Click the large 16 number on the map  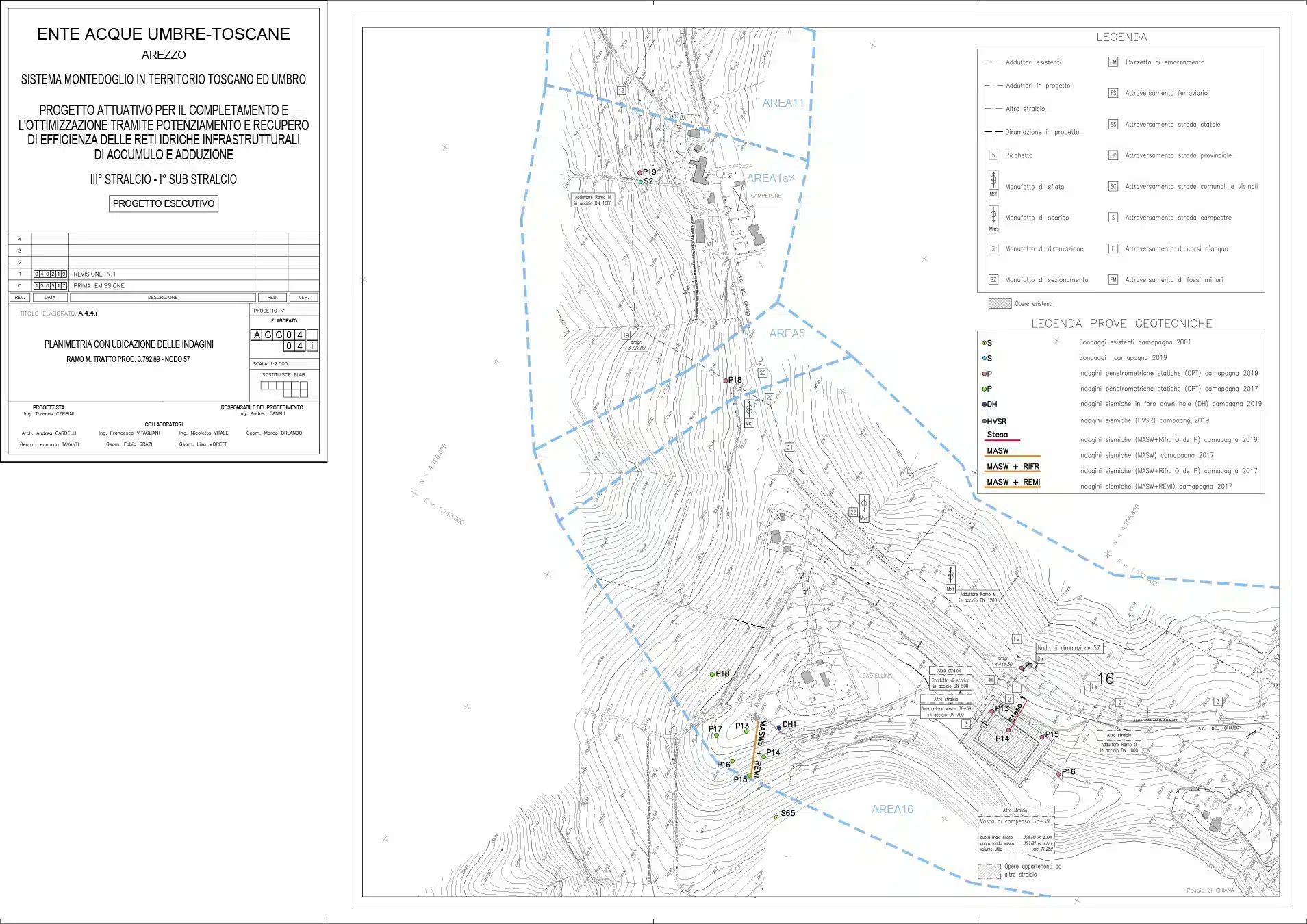coord(1106,678)
